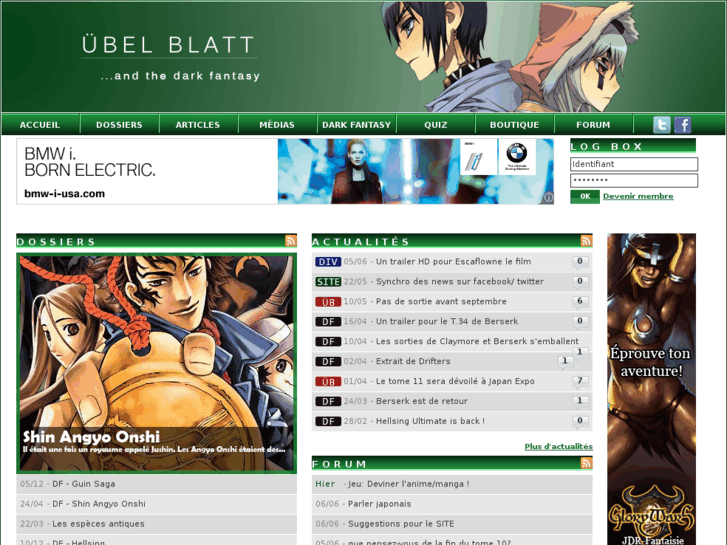Follow the Devenir membre link
This screenshot has height=545, width=727.
tap(638, 196)
